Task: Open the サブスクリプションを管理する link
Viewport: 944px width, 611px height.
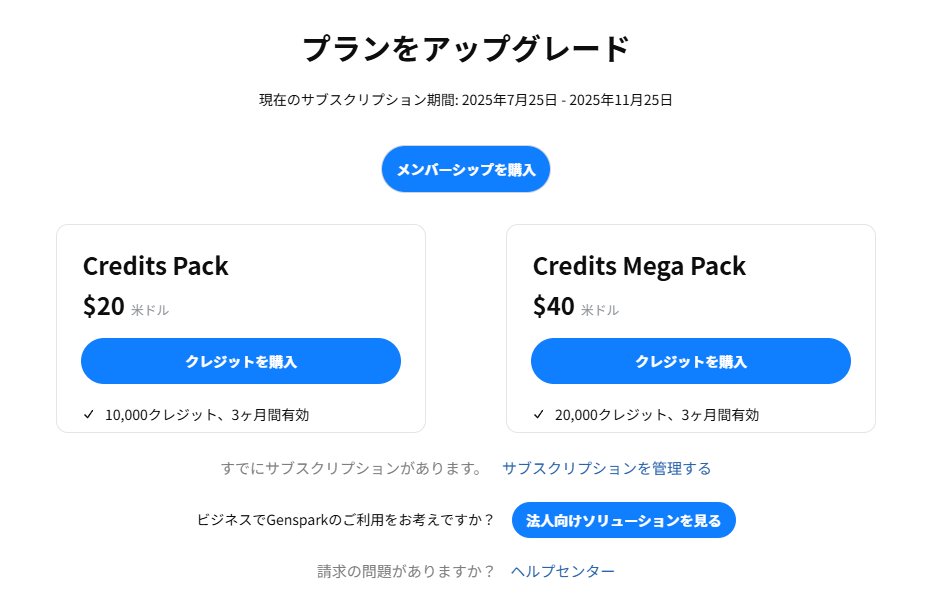Action: [x=606, y=468]
